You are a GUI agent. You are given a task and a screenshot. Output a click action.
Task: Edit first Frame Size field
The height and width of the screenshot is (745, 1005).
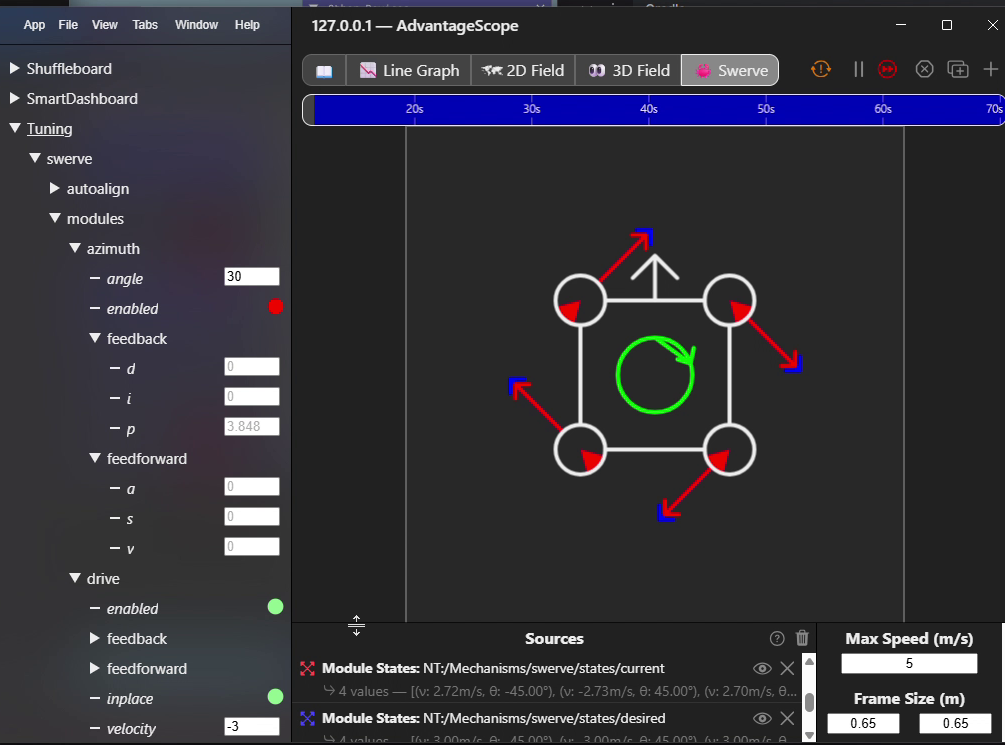pos(863,723)
